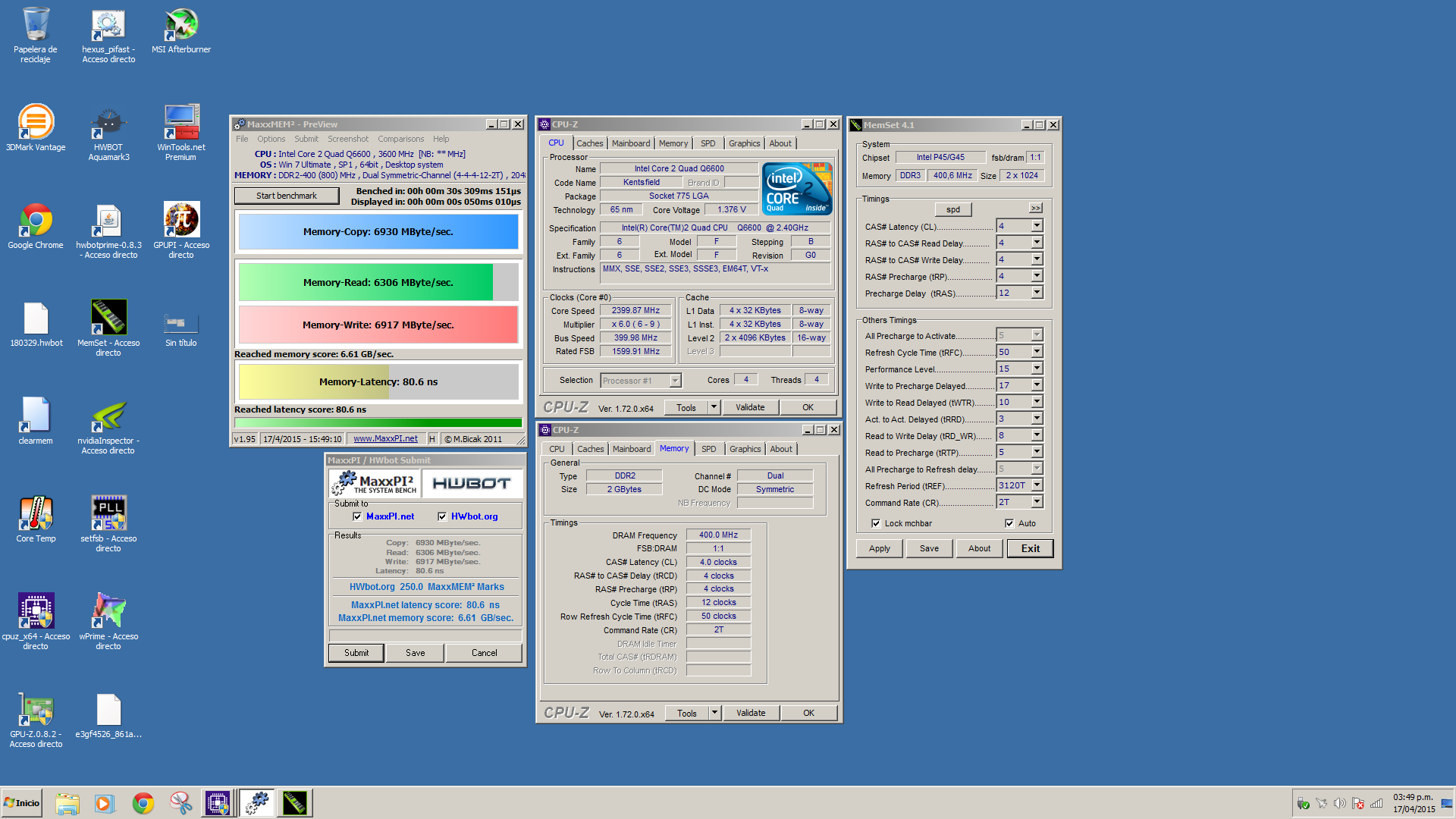
Task: Switch to Caches tab in top CPU-Z
Action: pos(589,143)
